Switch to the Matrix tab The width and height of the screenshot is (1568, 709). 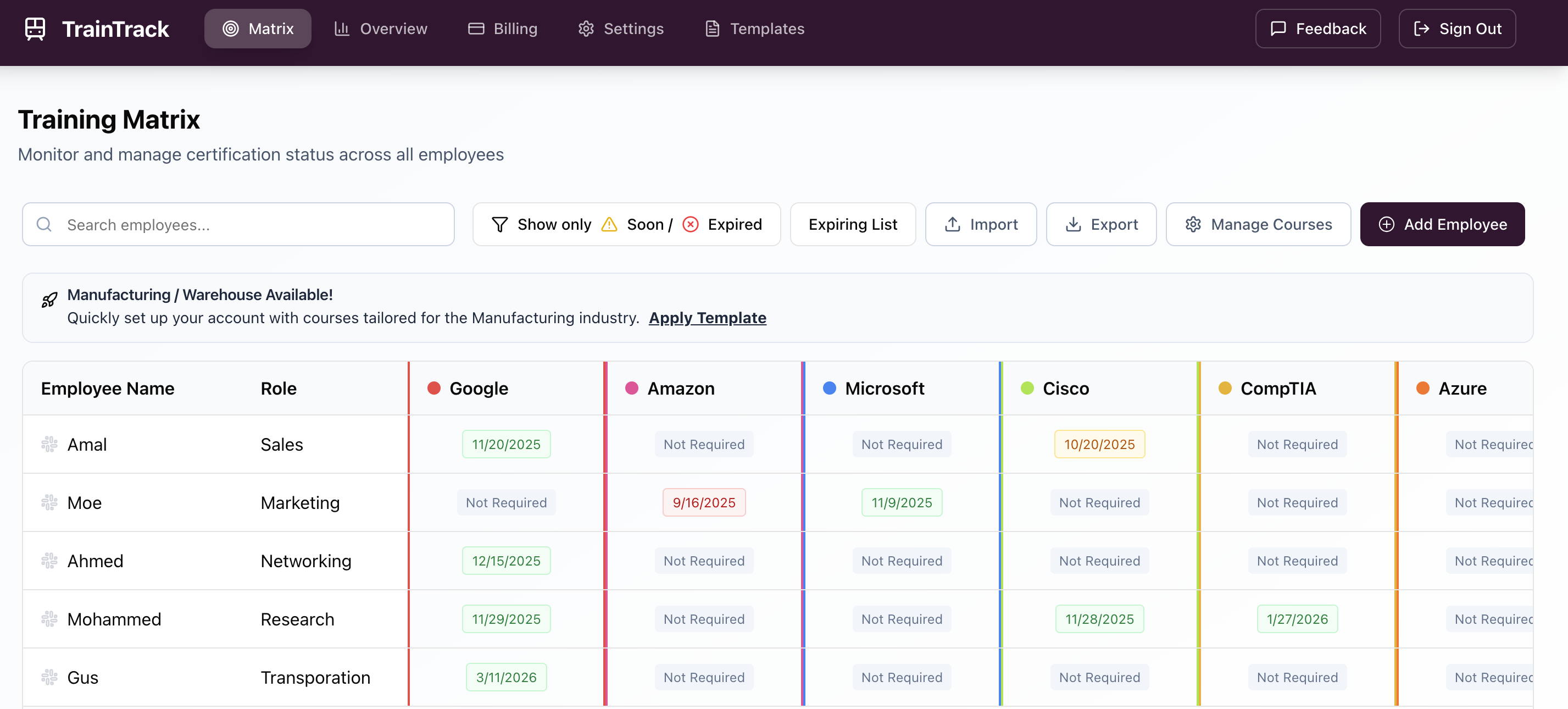tap(258, 28)
